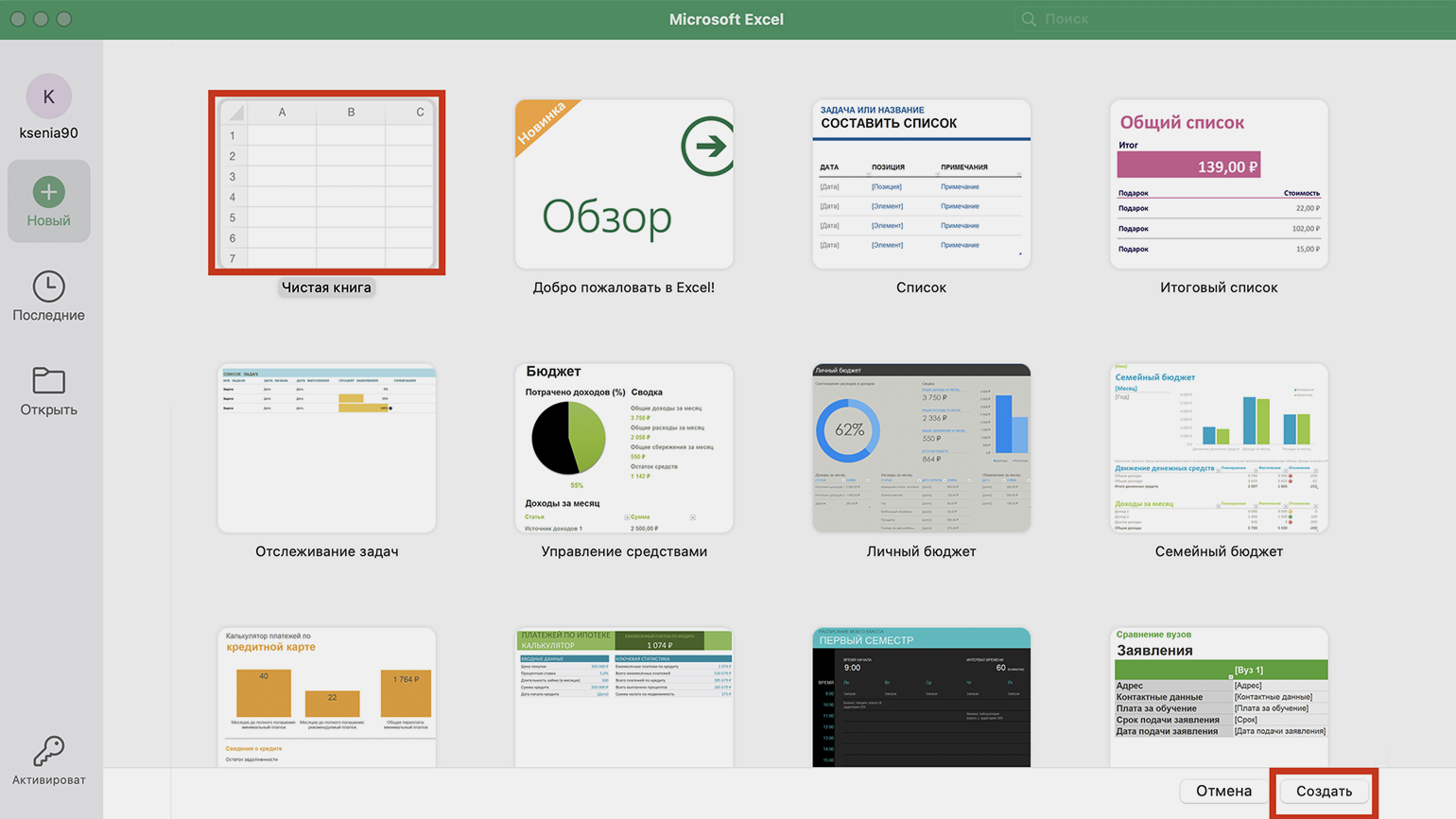Click the ksenia90 account avatar
This screenshot has height=819, width=1456.
(48, 96)
